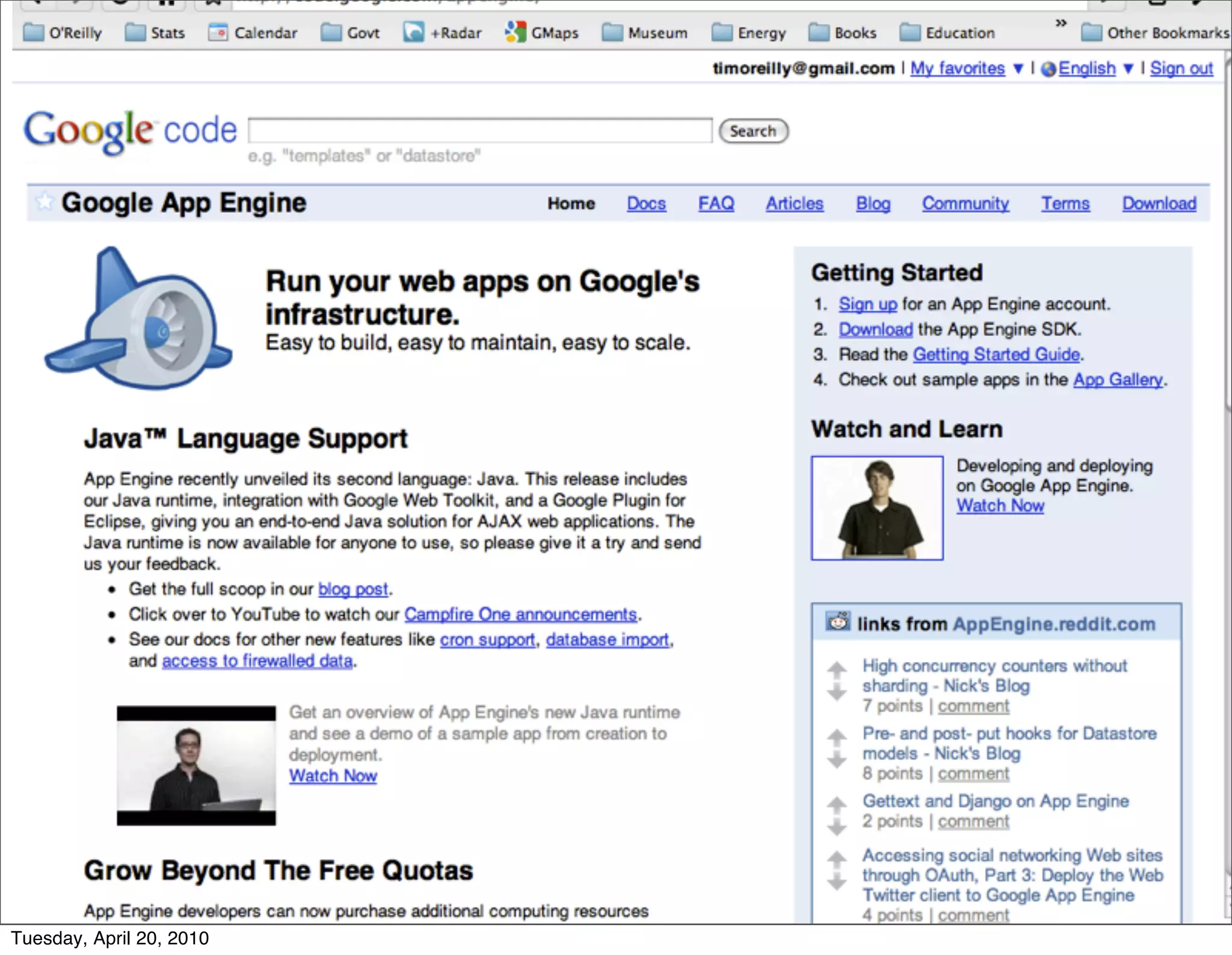Viewport: 1232px width, 955px height.
Task: Show hidden bookmarks with the chevron
Action: 1061,23
